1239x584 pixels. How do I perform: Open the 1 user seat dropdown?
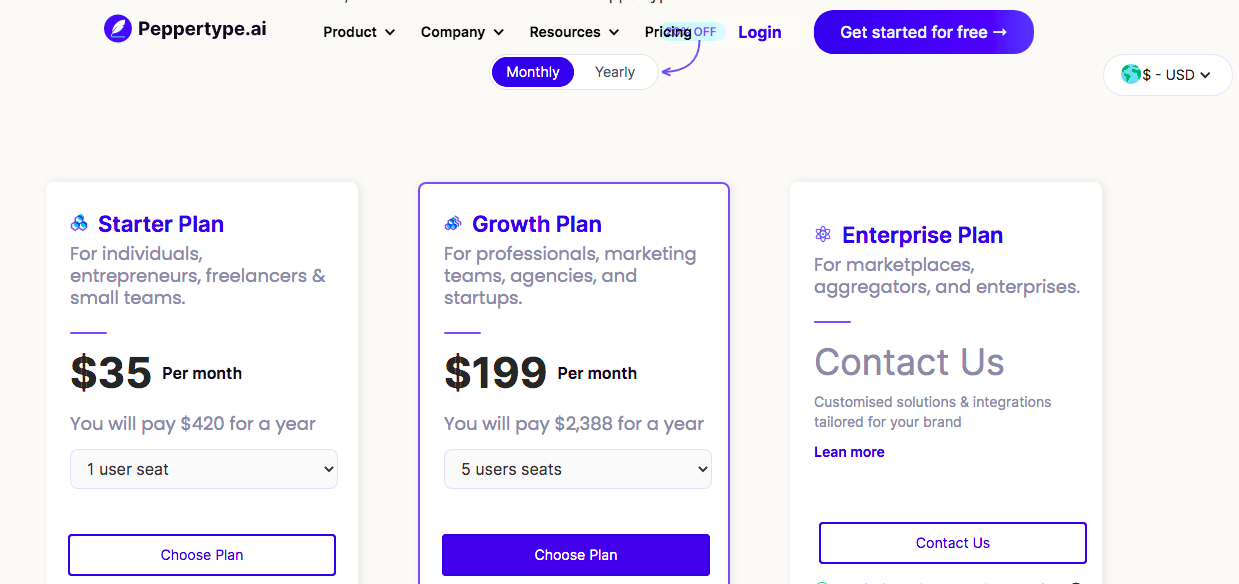[x=204, y=469]
